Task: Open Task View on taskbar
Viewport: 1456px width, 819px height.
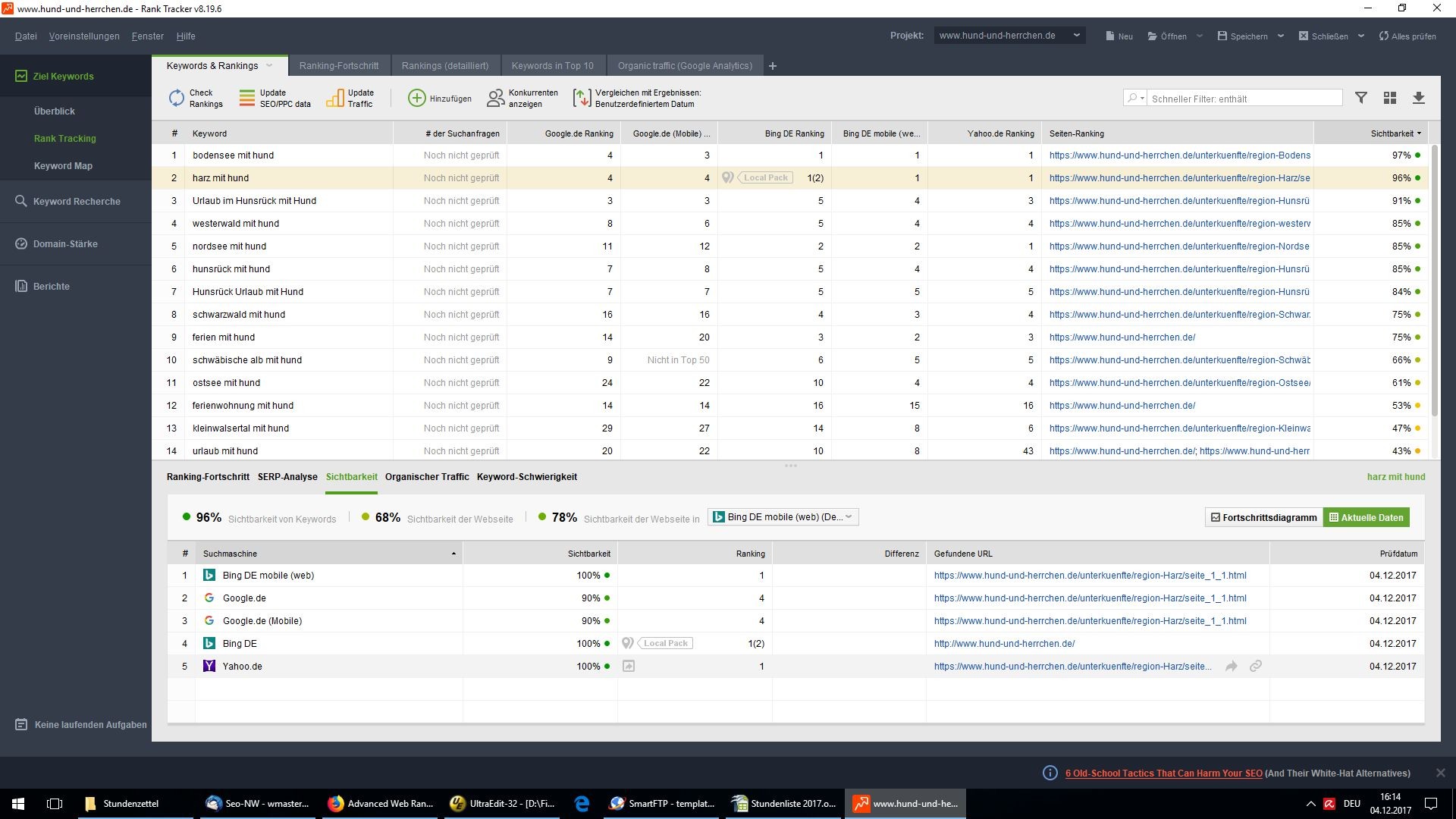Action: (x=55, y=804)
